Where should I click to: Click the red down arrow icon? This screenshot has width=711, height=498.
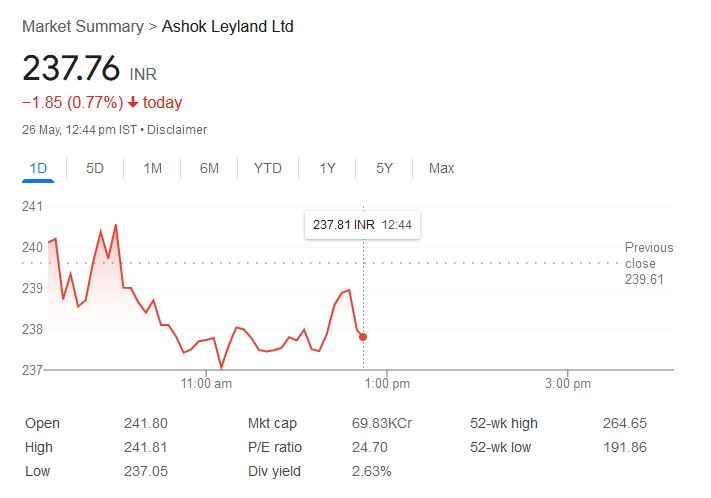(133, 102)
